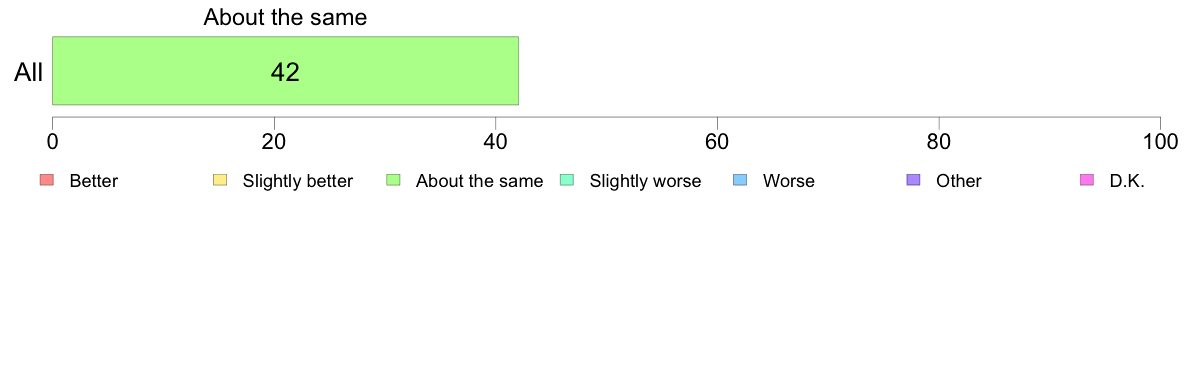Image resolution: width=1188 pixels, height=368 pixels.
Task: Click the 'Worse' legend text
Action: coord(789,181)
